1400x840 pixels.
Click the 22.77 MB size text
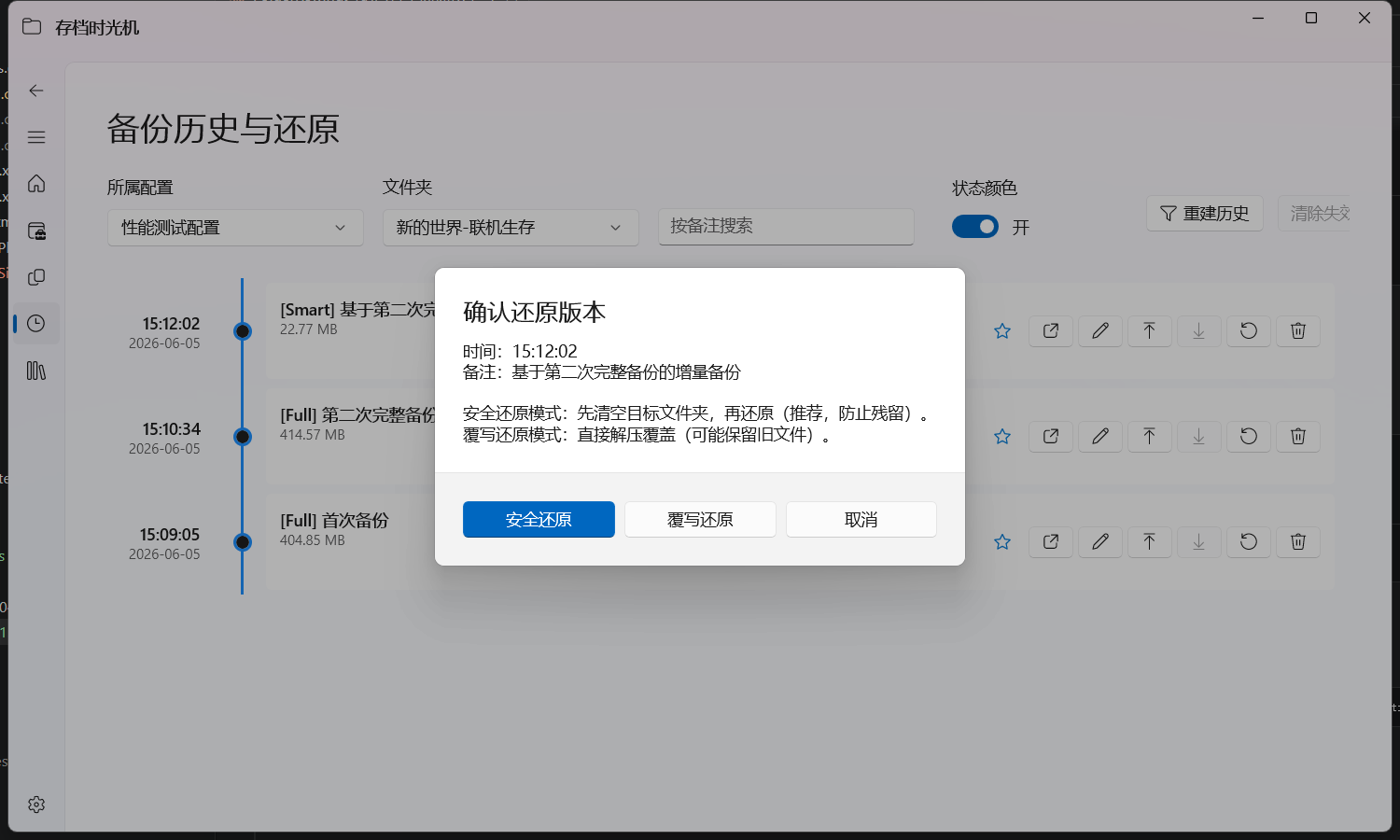coord(309,329)
